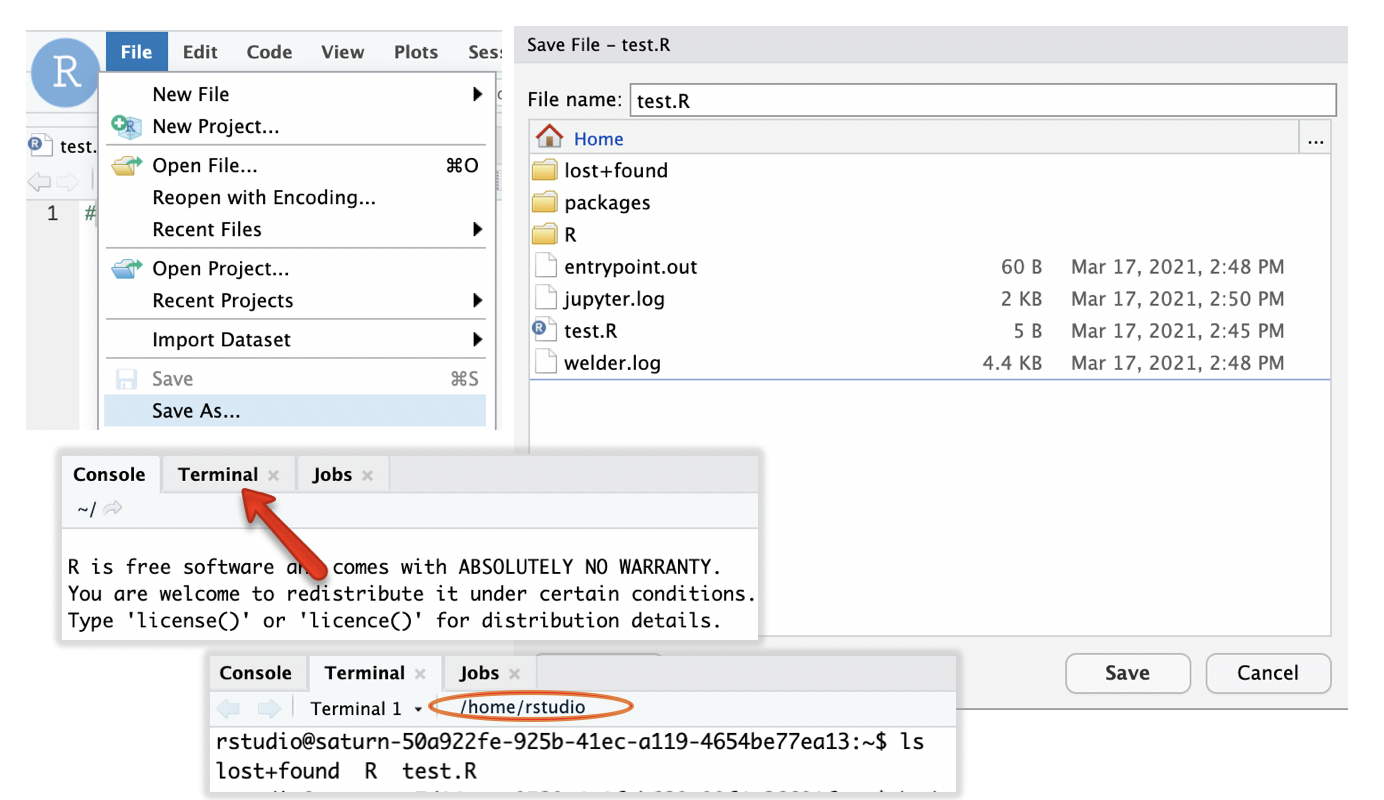
Task: Expand the Recent Projects submenu arrow
Action: point(478,301)
